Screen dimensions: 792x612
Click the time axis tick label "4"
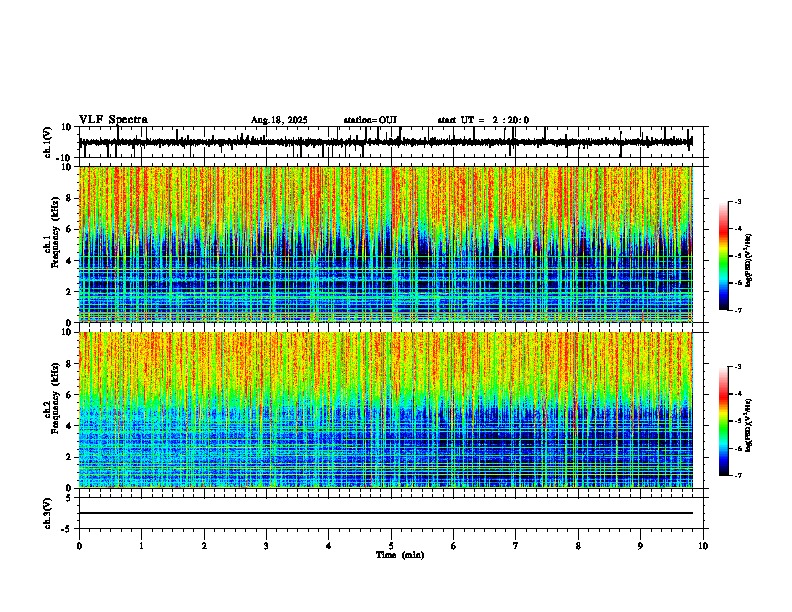click(x=329, y=546)
